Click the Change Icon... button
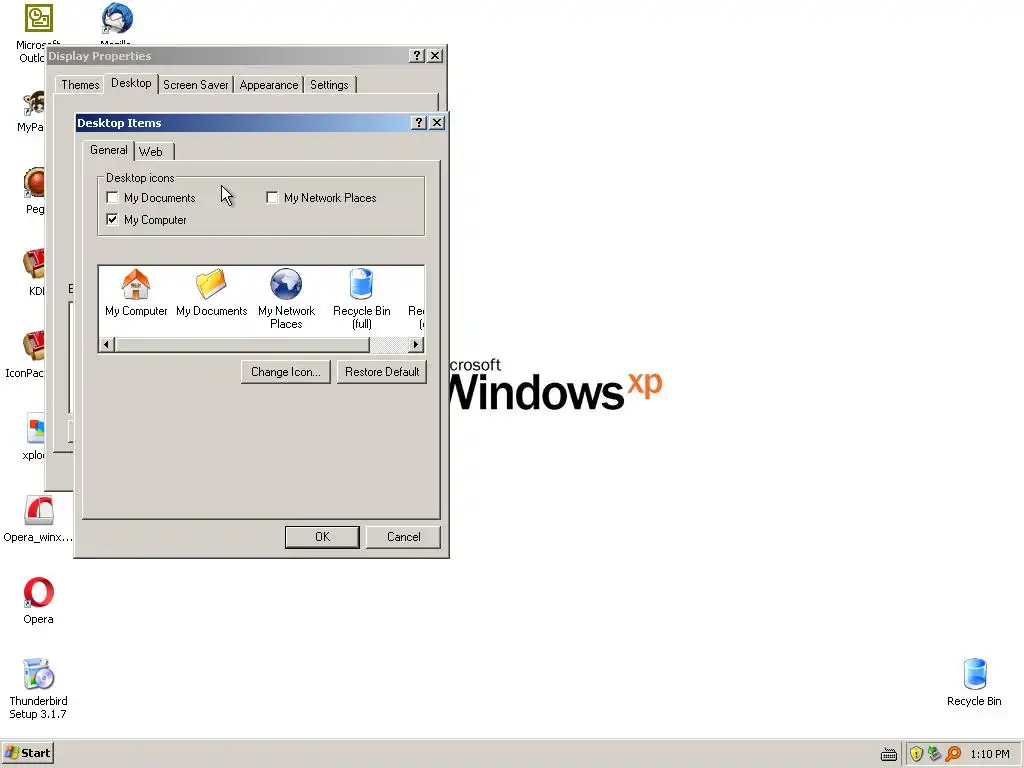1024x768 pixels. [x=285, y=372]
